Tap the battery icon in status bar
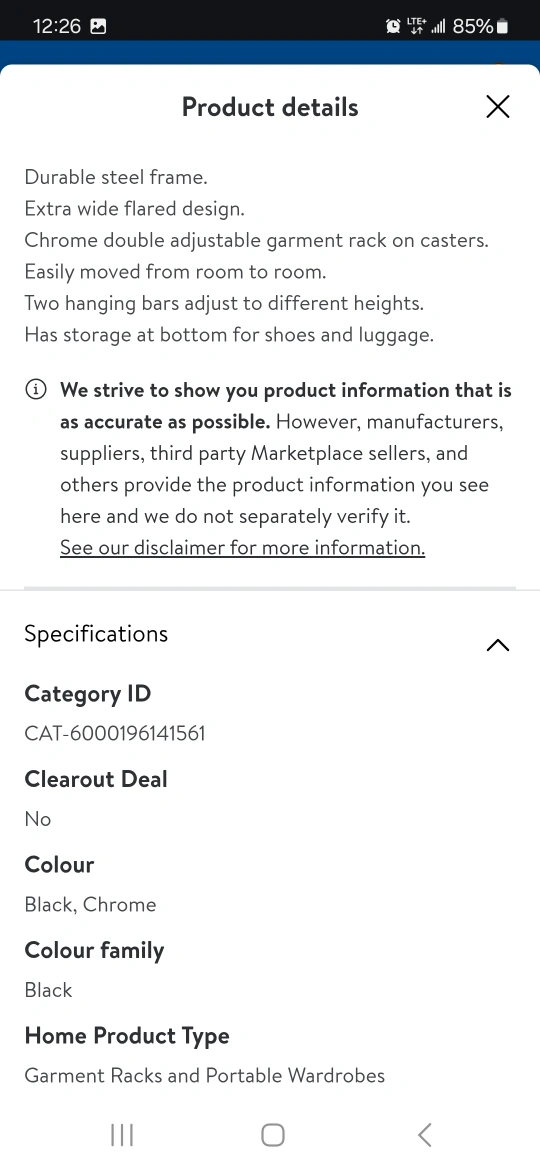This screenshot has height=1170, width=540. coord(502,27)
